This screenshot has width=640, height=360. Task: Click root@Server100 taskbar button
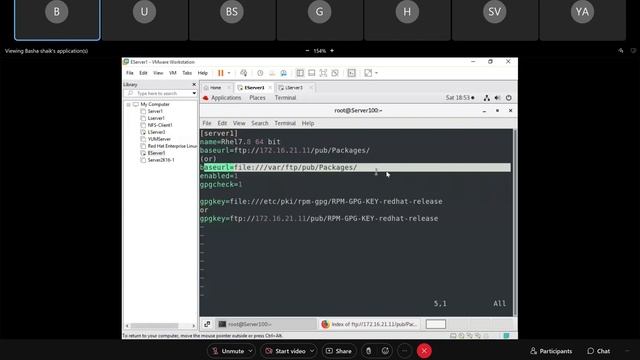pos(265,324)
